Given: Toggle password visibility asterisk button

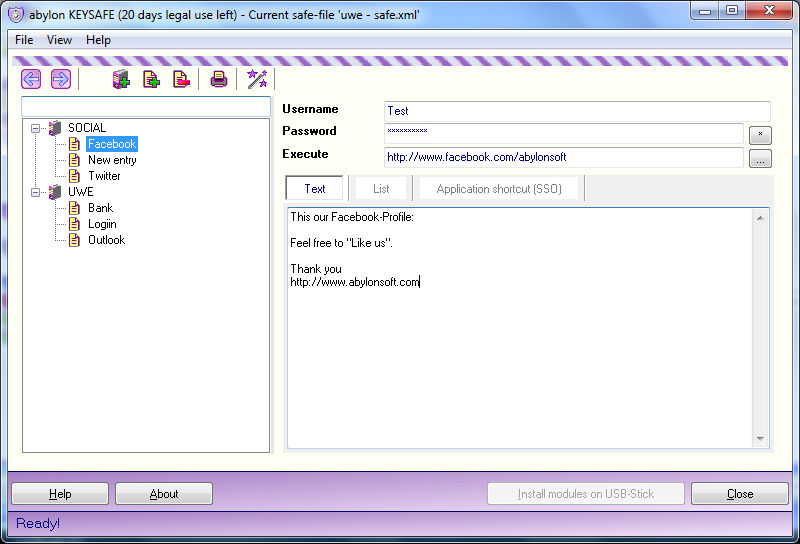Looking at the screenshot, I should pos(760,135).
